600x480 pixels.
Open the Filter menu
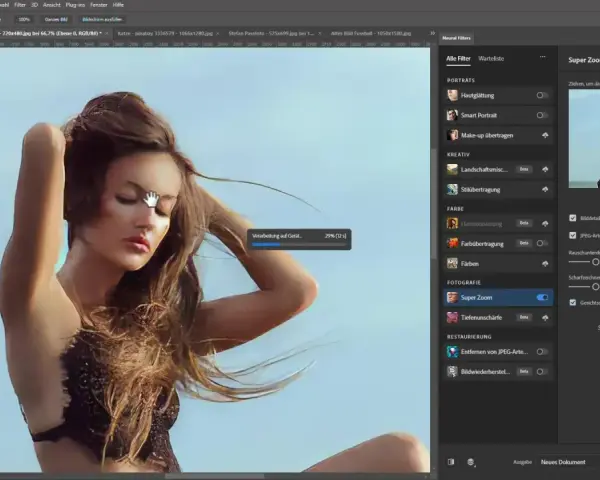[x=20, y=5]
